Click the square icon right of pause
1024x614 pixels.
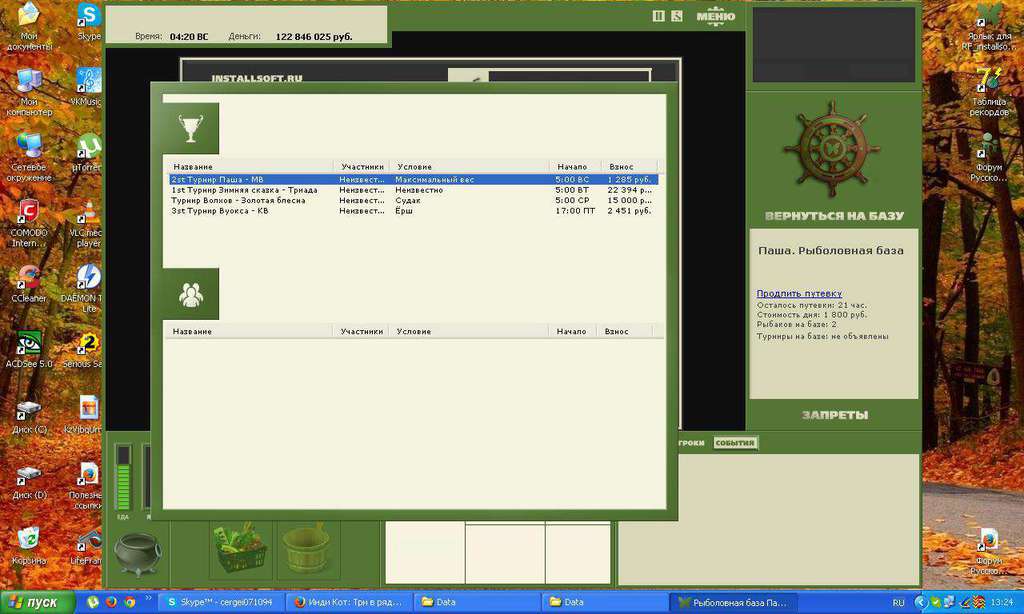677,16
